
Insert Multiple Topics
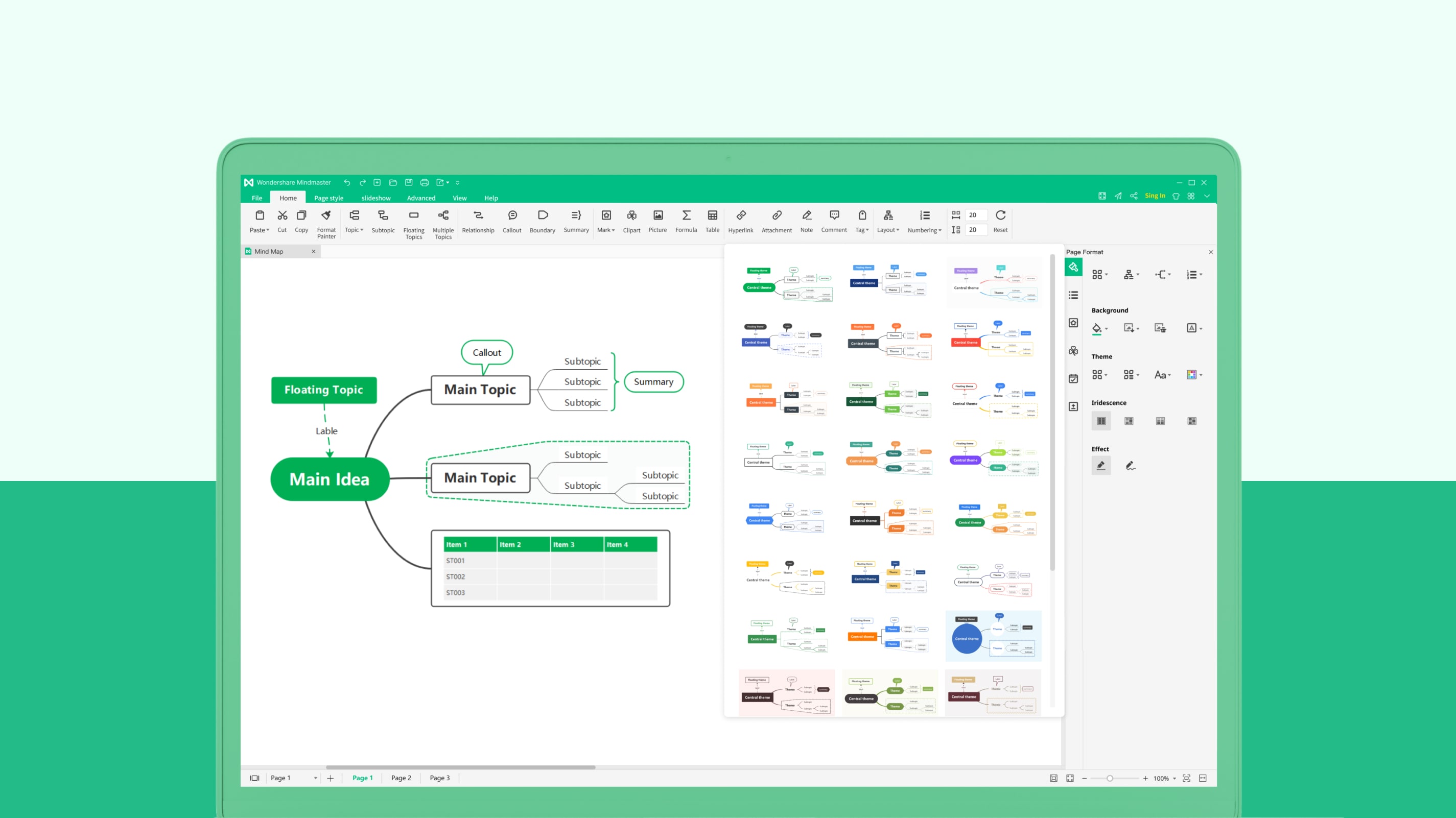point(443,224)
